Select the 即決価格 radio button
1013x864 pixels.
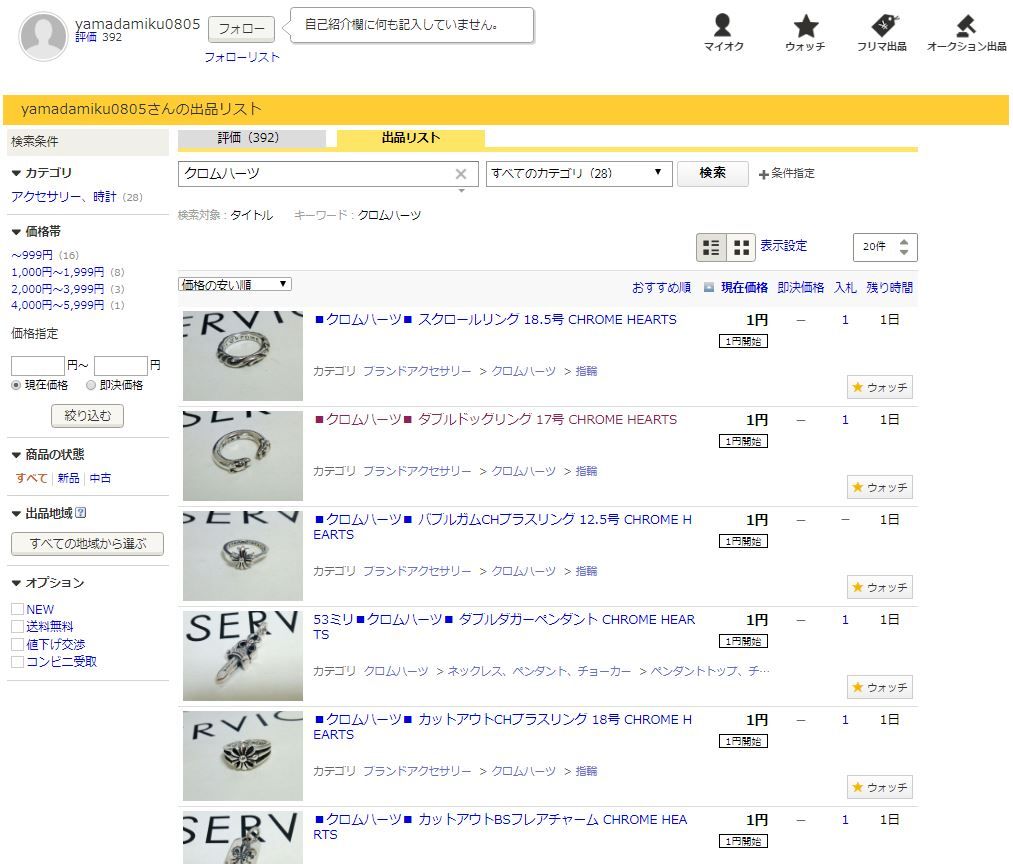[x=90, y=385]
